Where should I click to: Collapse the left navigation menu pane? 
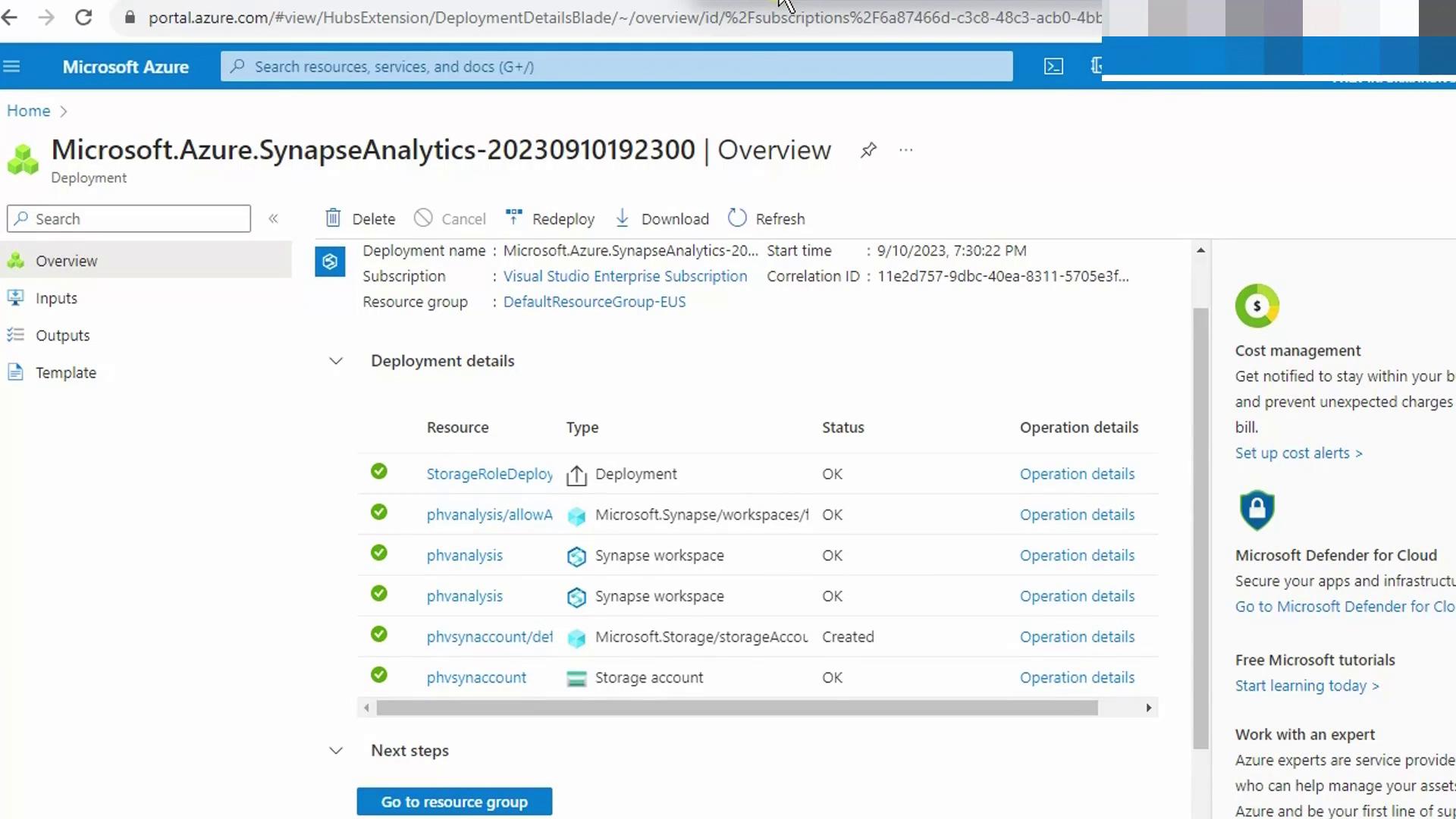273,218
